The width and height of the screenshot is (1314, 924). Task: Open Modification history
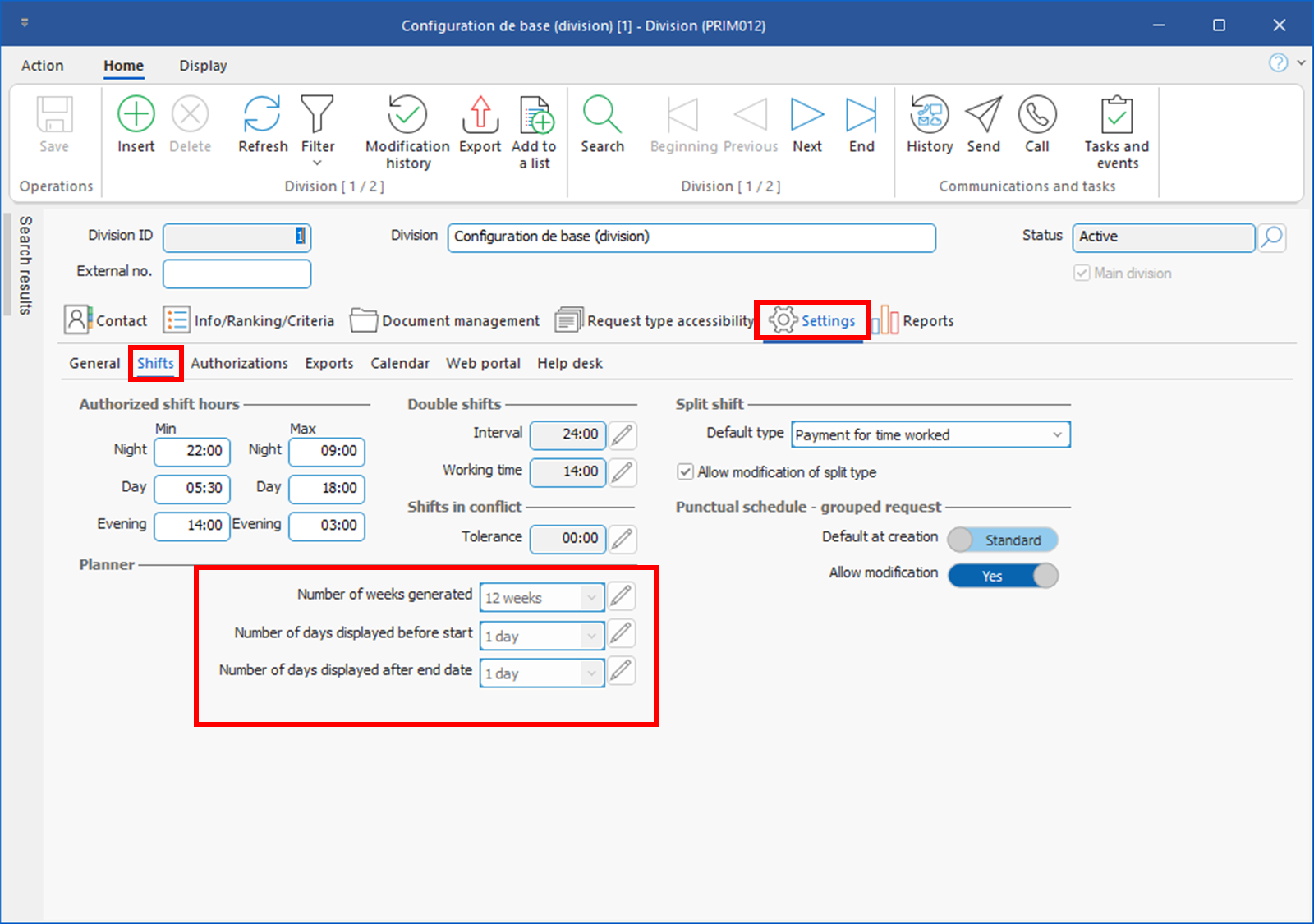pyautogui.click(x=407, y=115)
